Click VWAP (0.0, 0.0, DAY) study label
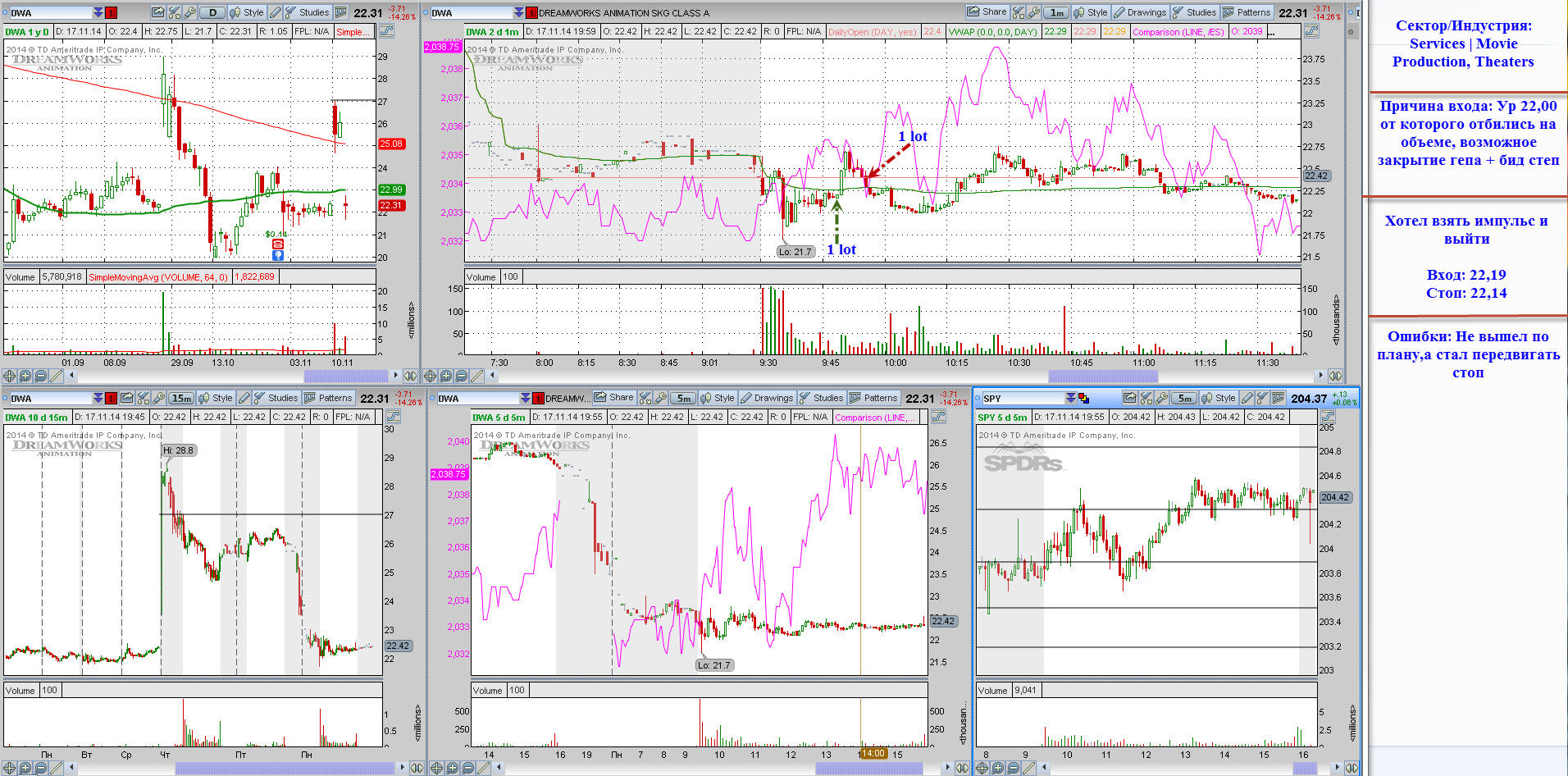Viewport: 1568px width, 776px height. [993, 32]
